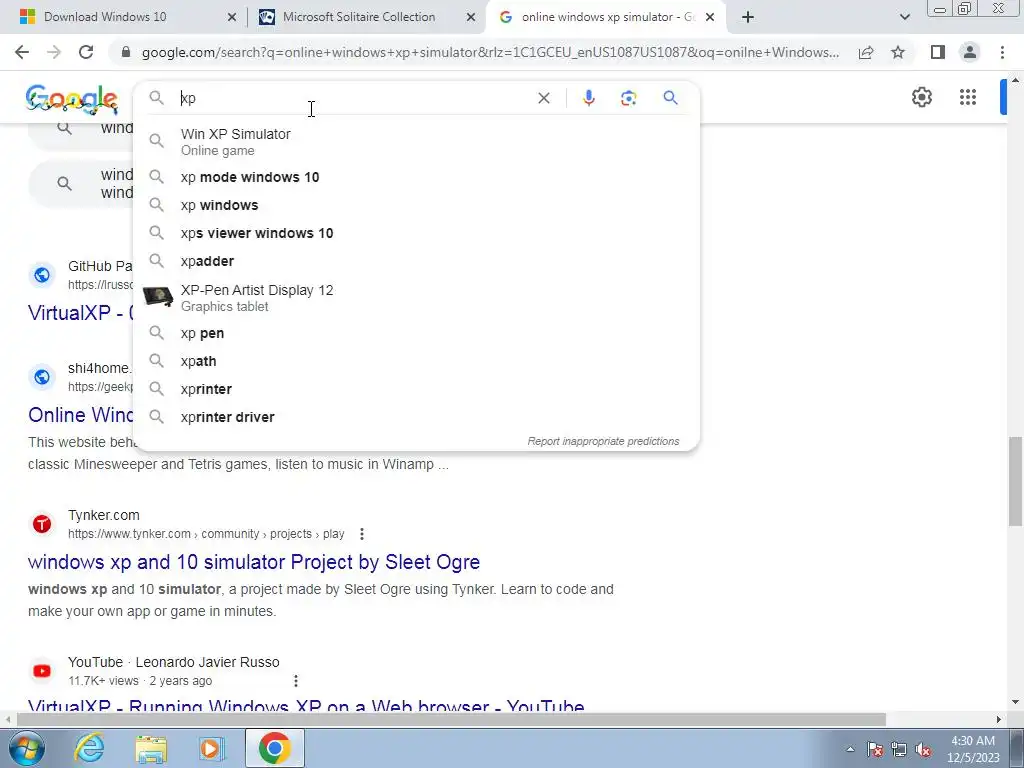Clear the search box with X
Screen dimensions: 1024x768
(x=543, y=98)
